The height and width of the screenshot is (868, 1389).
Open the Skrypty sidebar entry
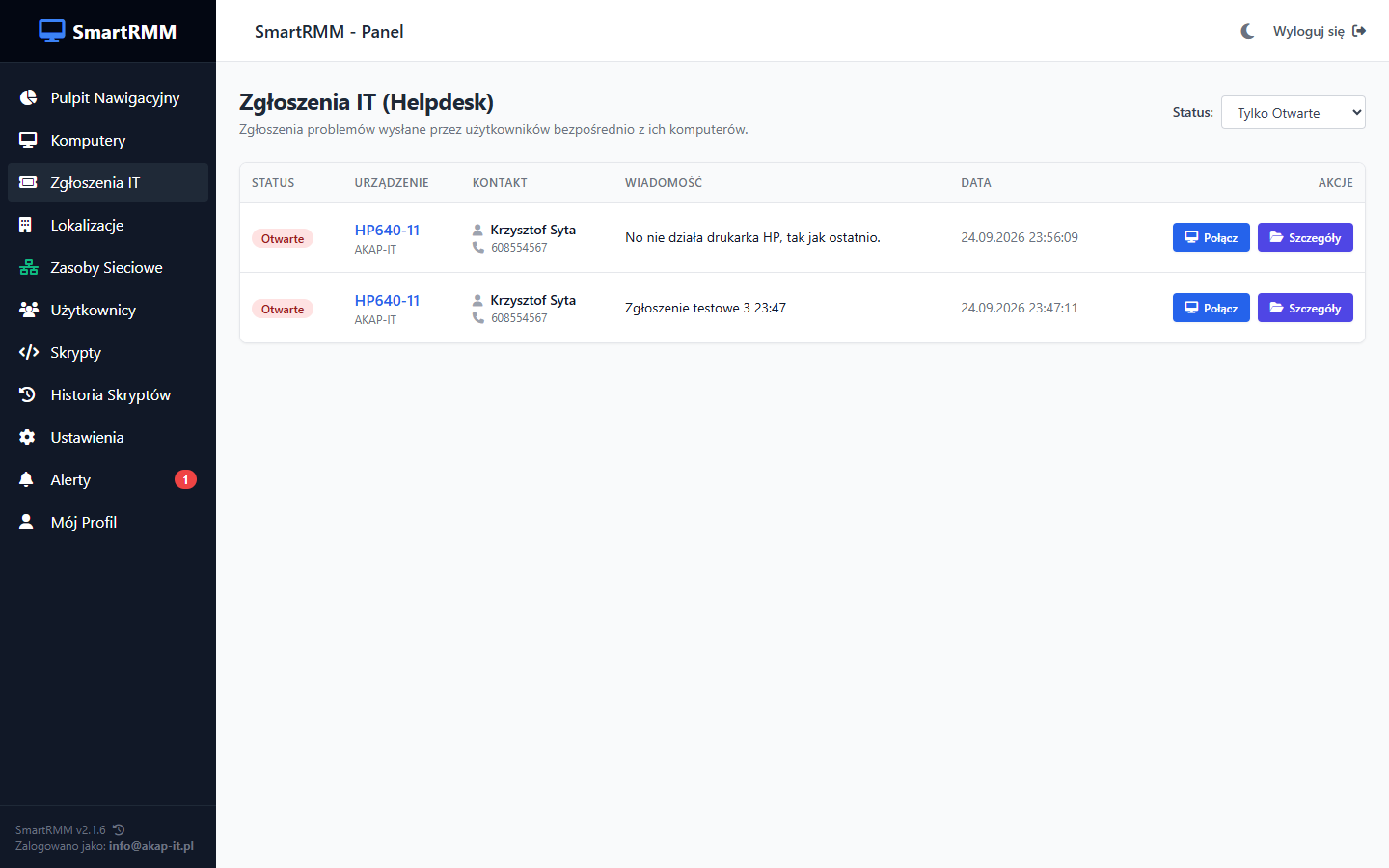[108, 352]
